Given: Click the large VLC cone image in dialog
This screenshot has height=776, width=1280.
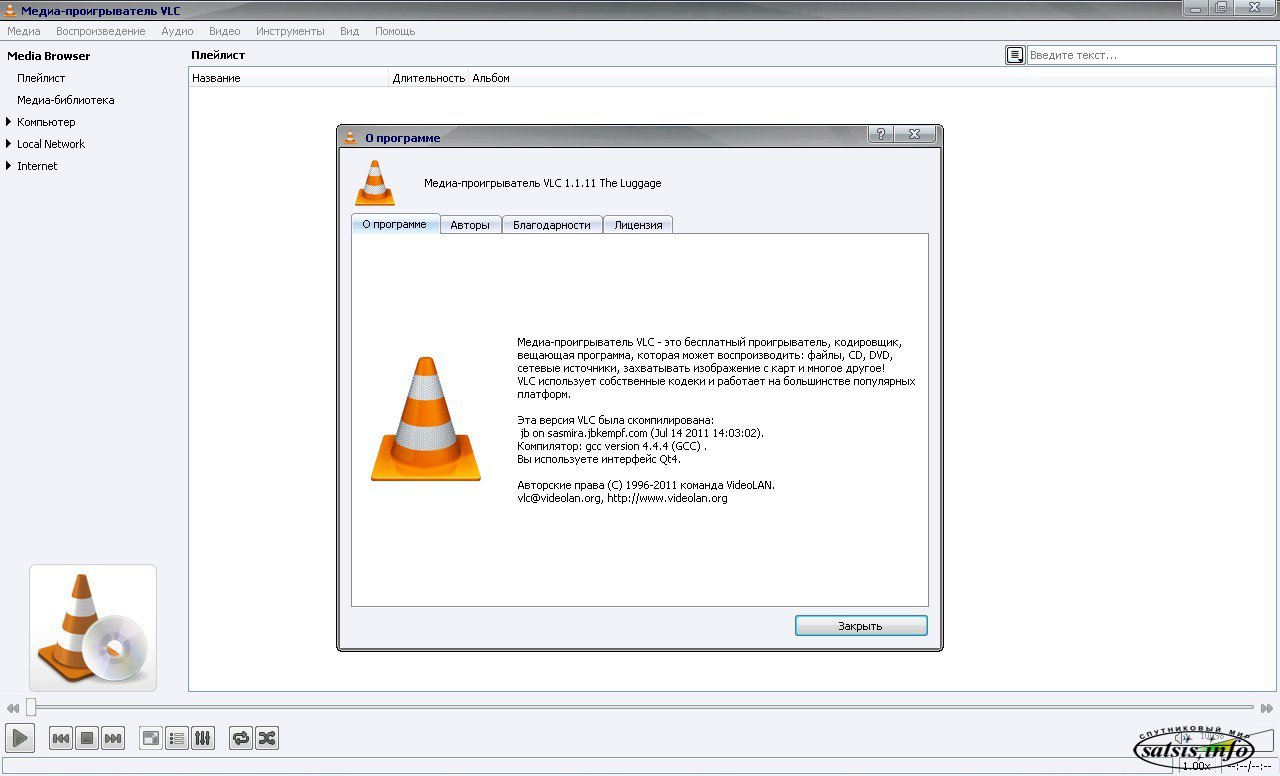Looking at the screenshot, I should (425, 420).
